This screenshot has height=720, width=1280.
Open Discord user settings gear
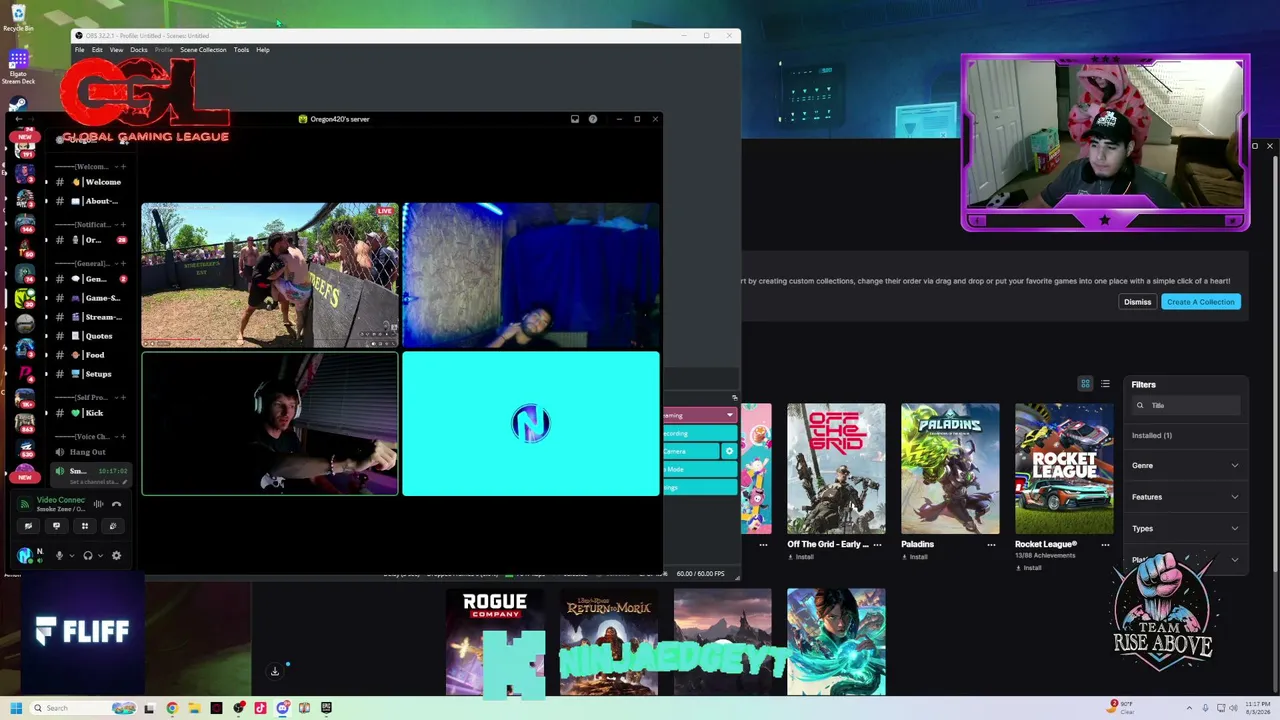coord(116,556)
